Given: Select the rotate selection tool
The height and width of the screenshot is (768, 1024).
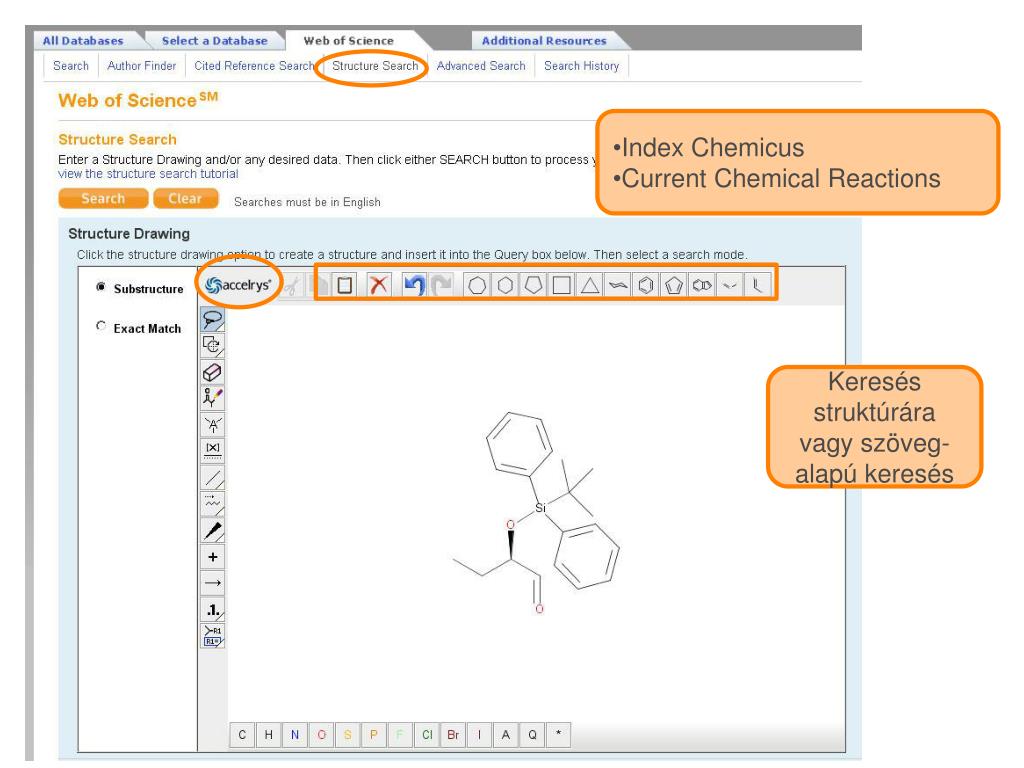Looking at the screenshot, I should (x=212, y=345).
